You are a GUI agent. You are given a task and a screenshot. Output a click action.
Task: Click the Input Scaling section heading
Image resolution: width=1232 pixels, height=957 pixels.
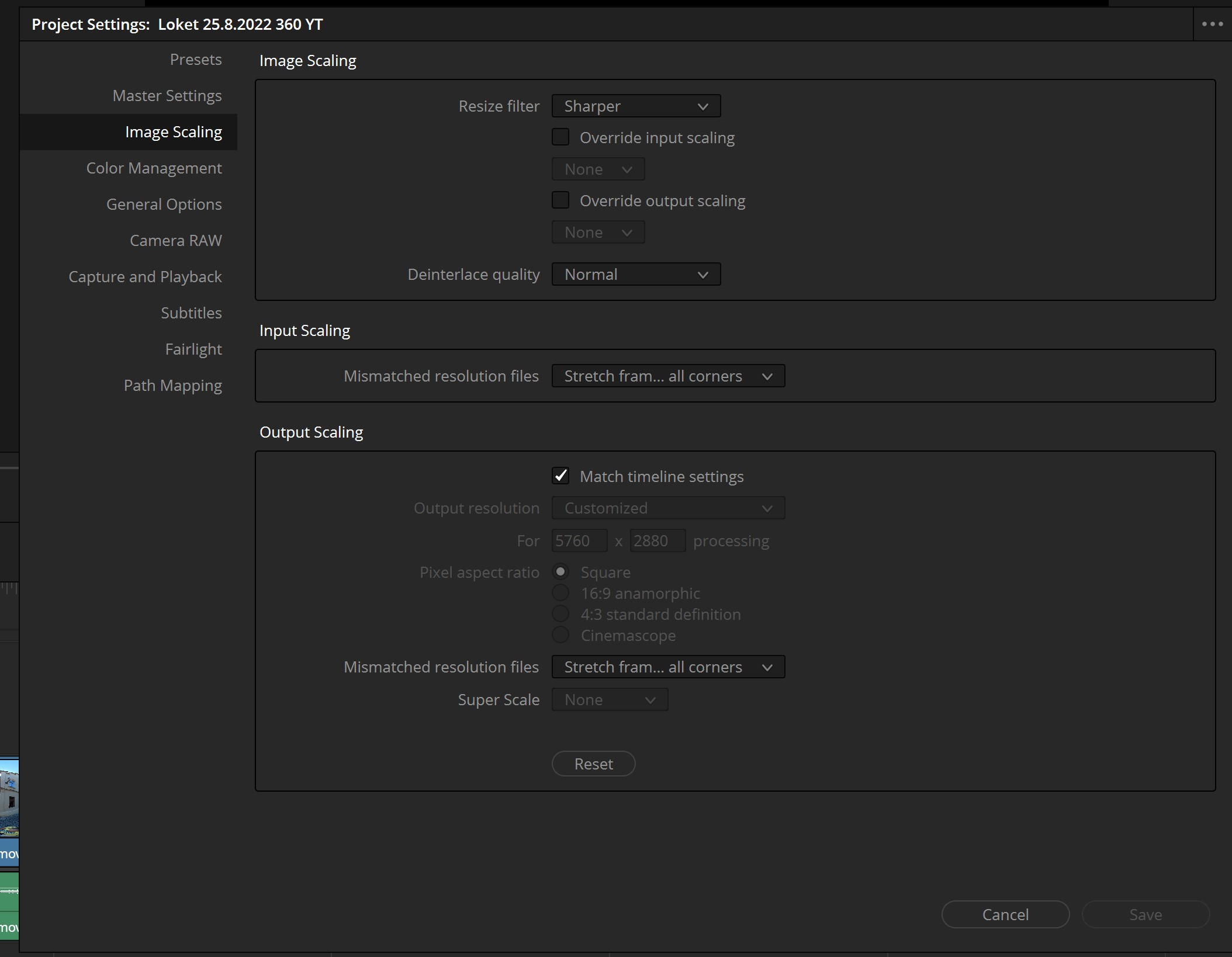(x=304, y=331)
